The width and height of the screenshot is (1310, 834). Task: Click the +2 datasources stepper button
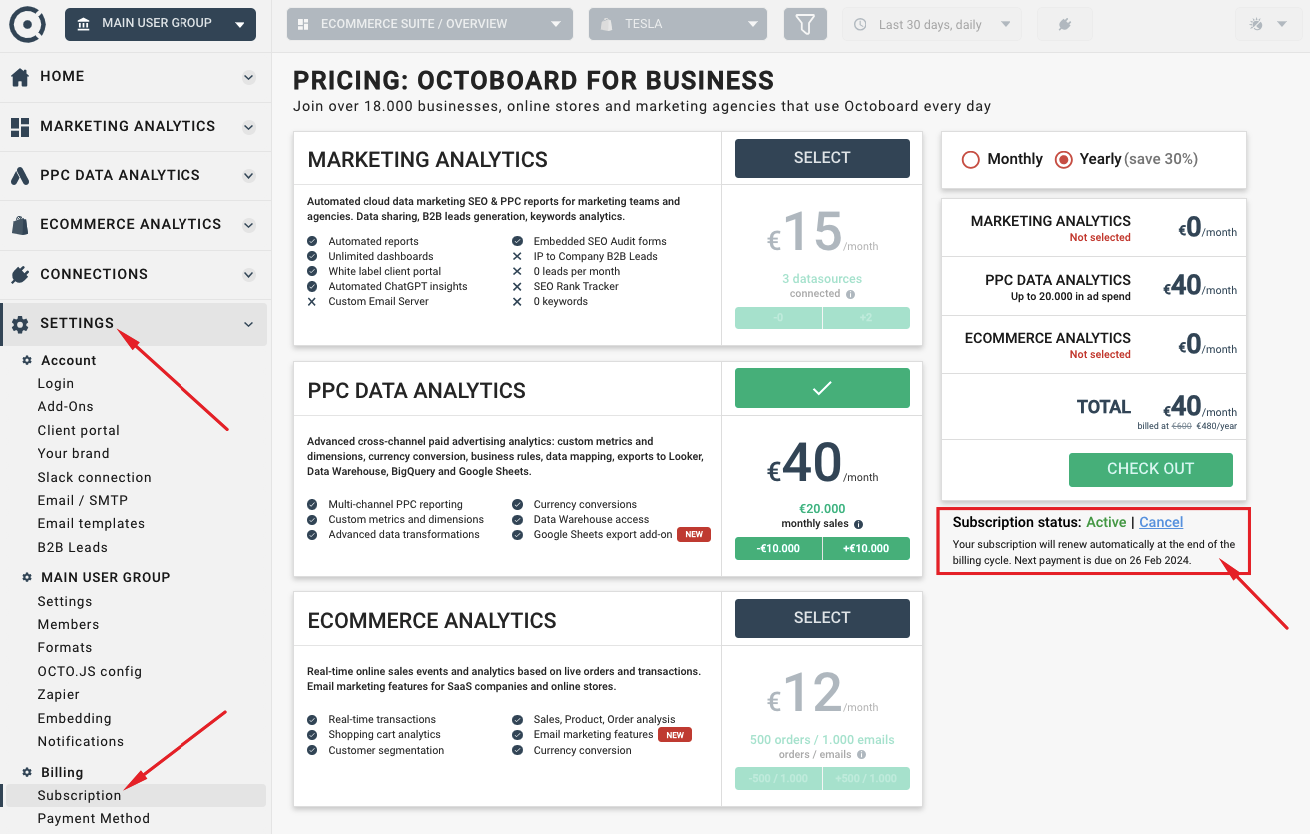[867, 318]
